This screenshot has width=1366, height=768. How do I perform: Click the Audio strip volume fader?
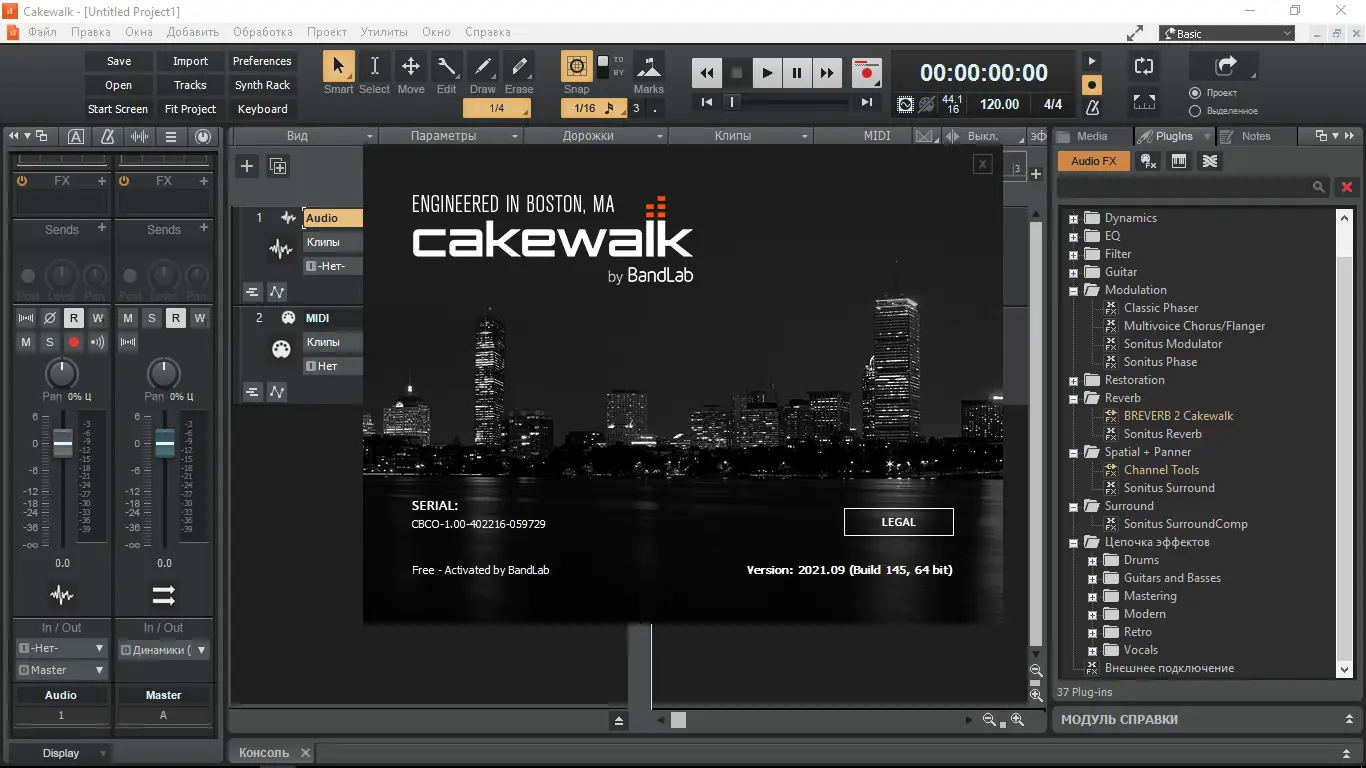63,442
